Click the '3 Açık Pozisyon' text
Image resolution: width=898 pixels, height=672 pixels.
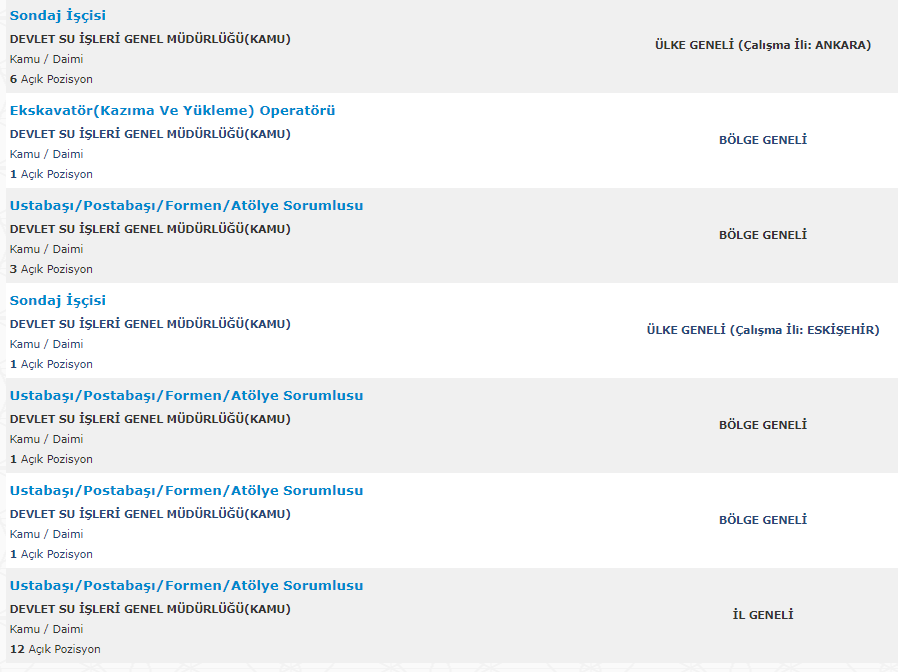pyautogui.click(x=51, y=269)
